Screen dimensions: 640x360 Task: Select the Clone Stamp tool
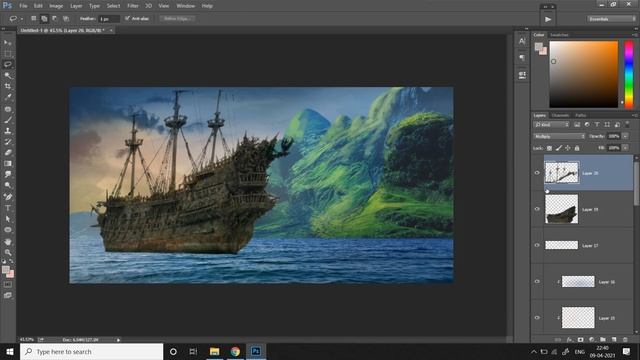tap(8, 131)
